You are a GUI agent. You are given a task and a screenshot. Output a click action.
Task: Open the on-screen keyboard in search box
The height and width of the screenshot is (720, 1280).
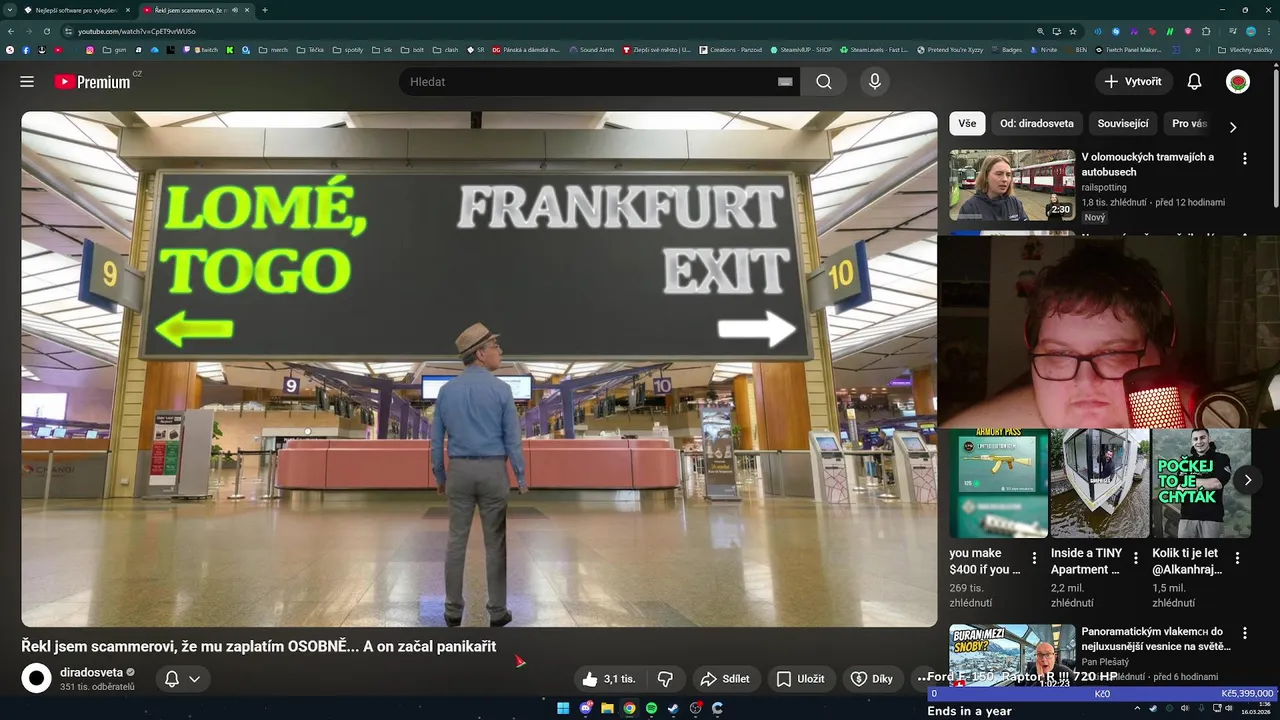pos(785,82)
